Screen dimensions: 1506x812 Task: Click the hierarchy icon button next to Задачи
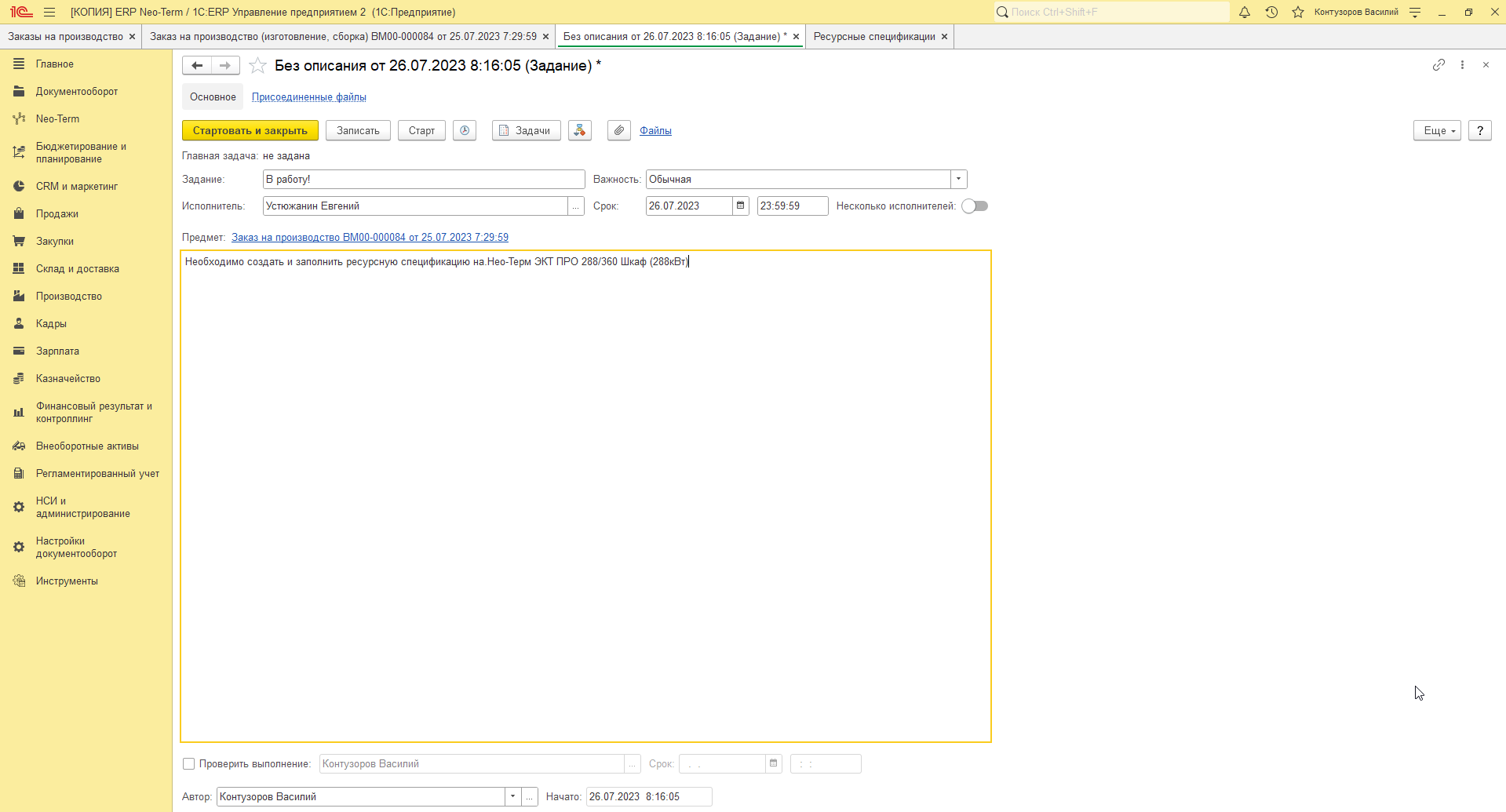pos(580,130)
